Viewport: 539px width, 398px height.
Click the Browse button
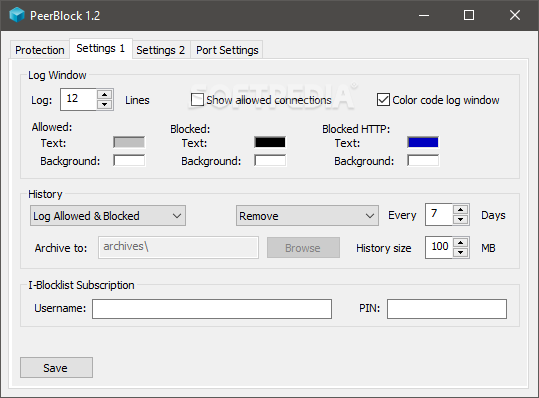[303, 247]
